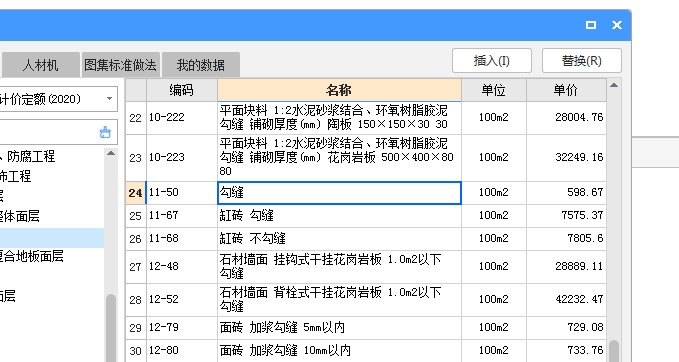Select 石材墙面 挂钩式干挂花岗岩板 row
This screenshot has height=362, width=679.
(x=339, y=267)
